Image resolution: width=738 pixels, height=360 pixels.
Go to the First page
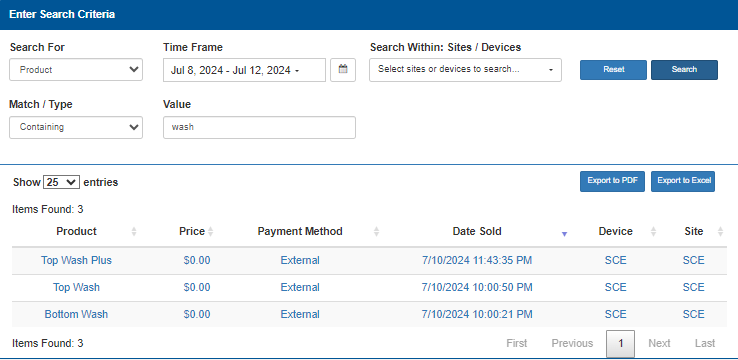point(517,344)
